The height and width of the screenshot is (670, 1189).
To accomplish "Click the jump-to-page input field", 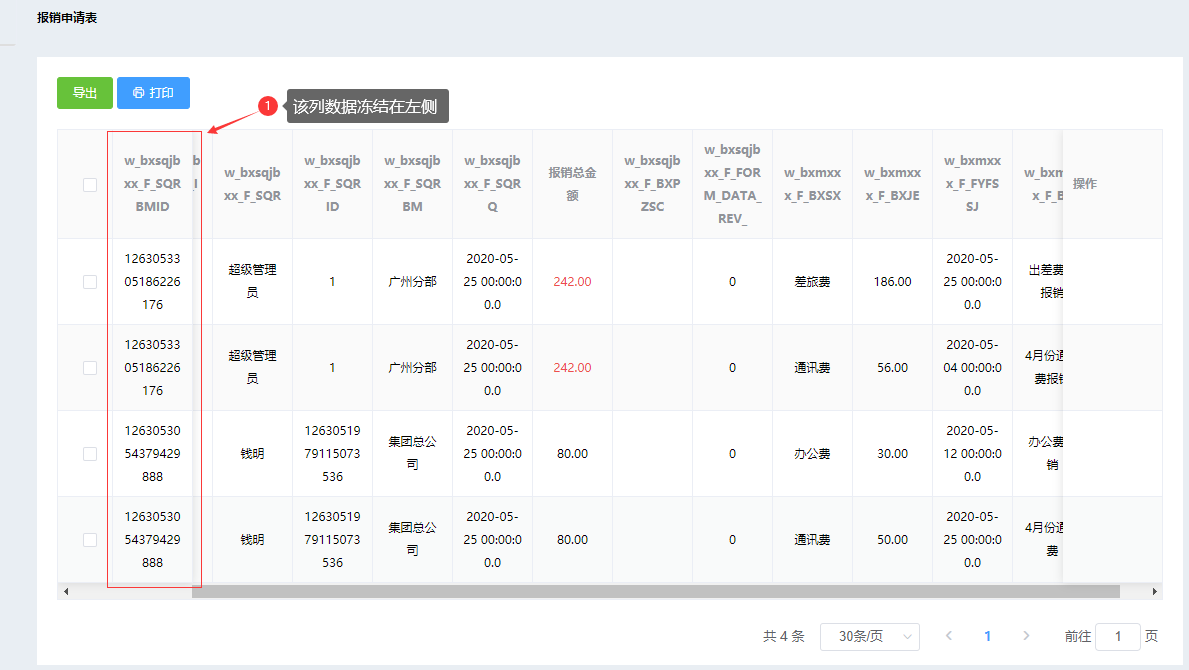I will [x=1117, y=636].
